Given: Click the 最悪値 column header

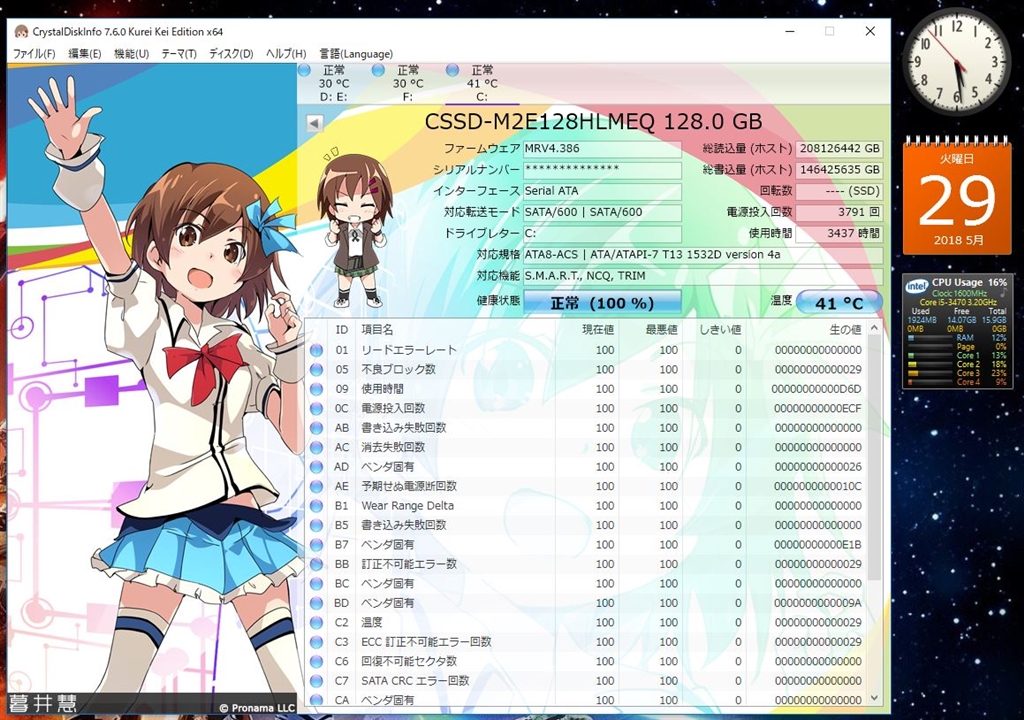Looking at the screenshot, I should [x=650, y=330].
